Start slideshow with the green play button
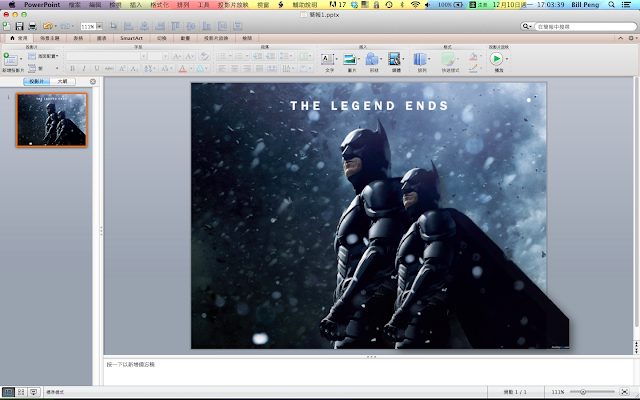 pyautogui.click(x=496, y=59)
